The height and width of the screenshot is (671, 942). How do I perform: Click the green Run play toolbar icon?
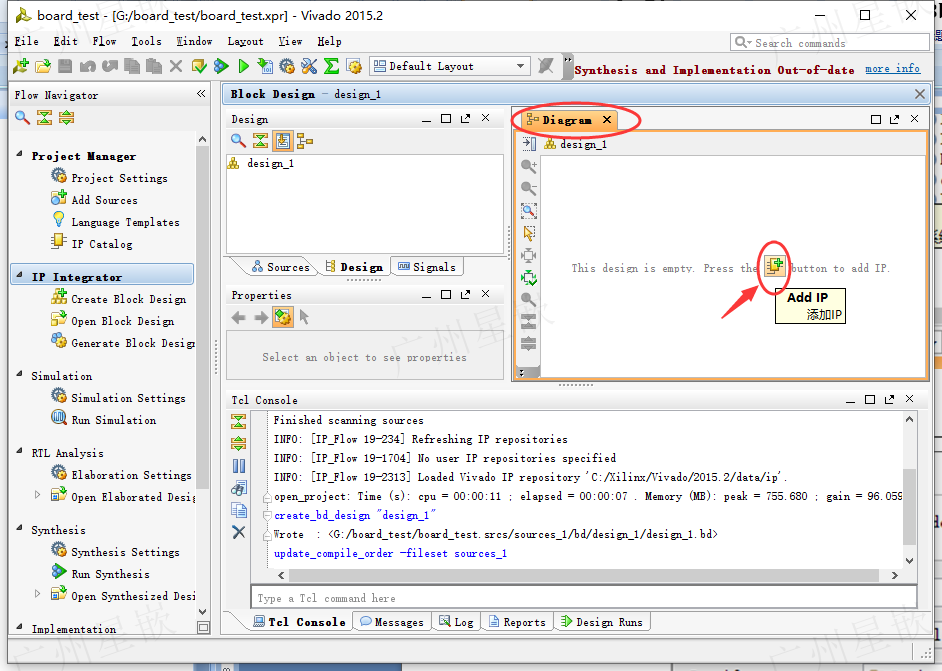click(243, 66)
